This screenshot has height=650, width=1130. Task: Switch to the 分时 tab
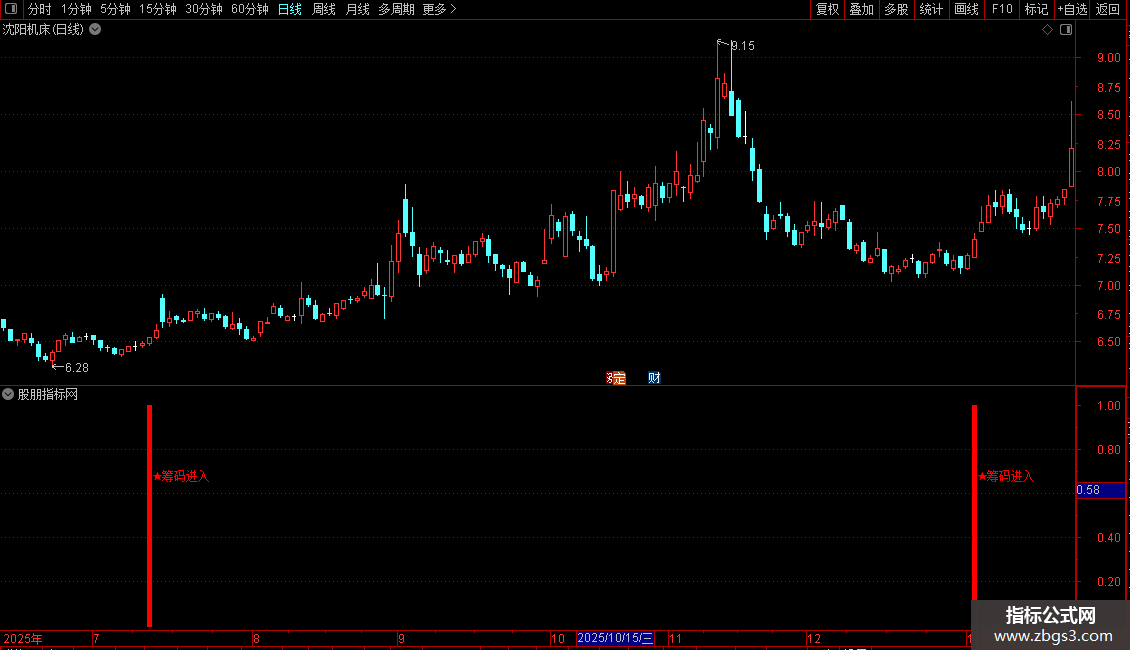[x=40, y=9]
